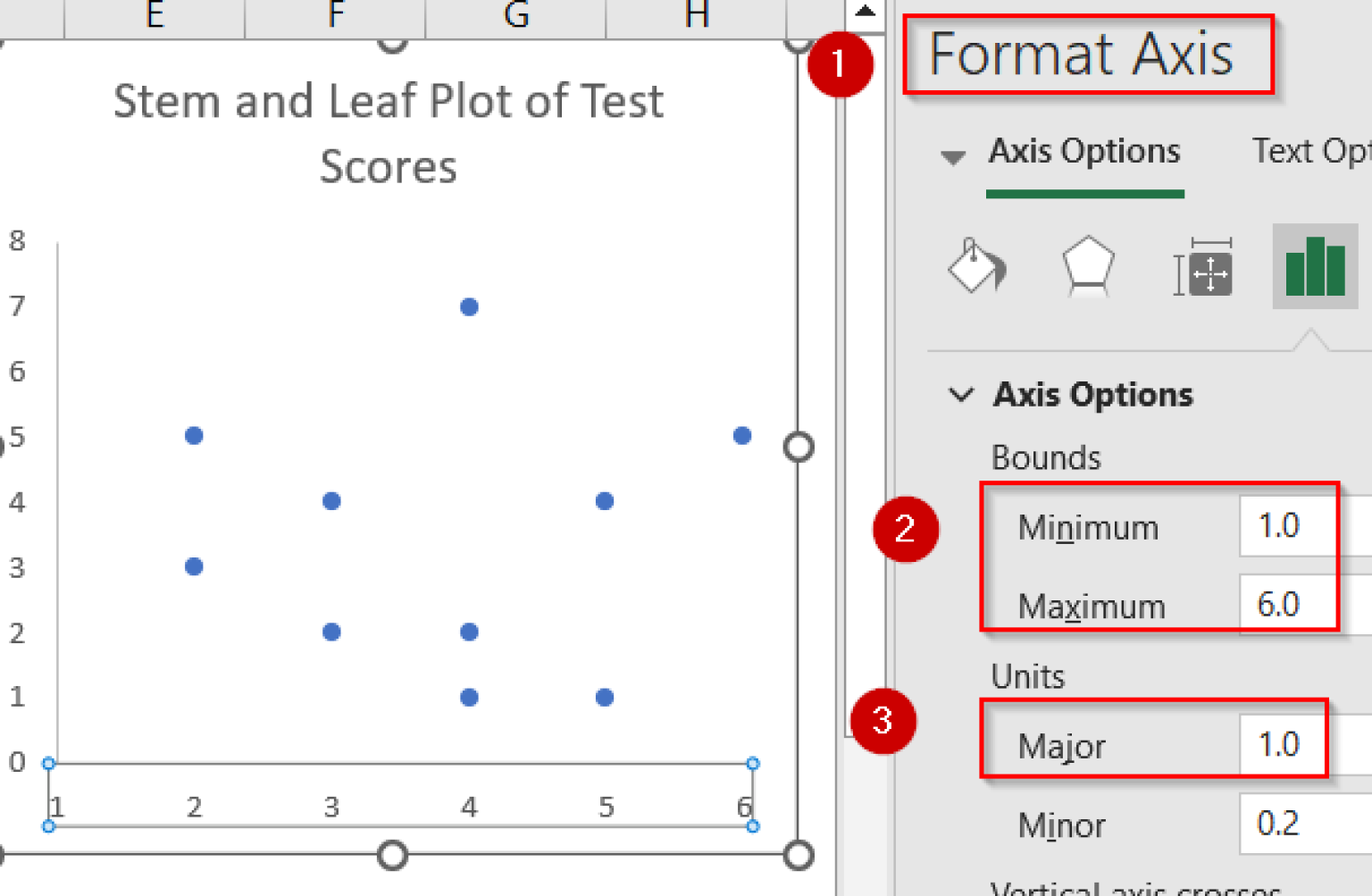
Task: Click the highest data point on the scatter chart
Action: click(468, 306)
